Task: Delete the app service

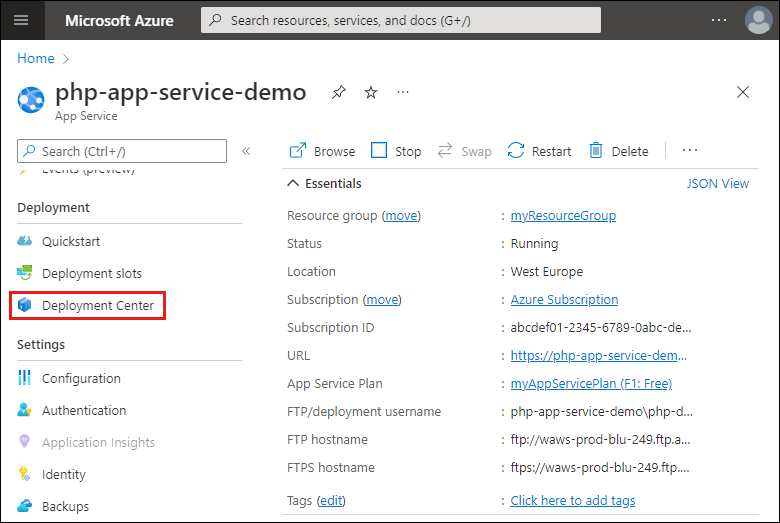Action: pos(618,151)
